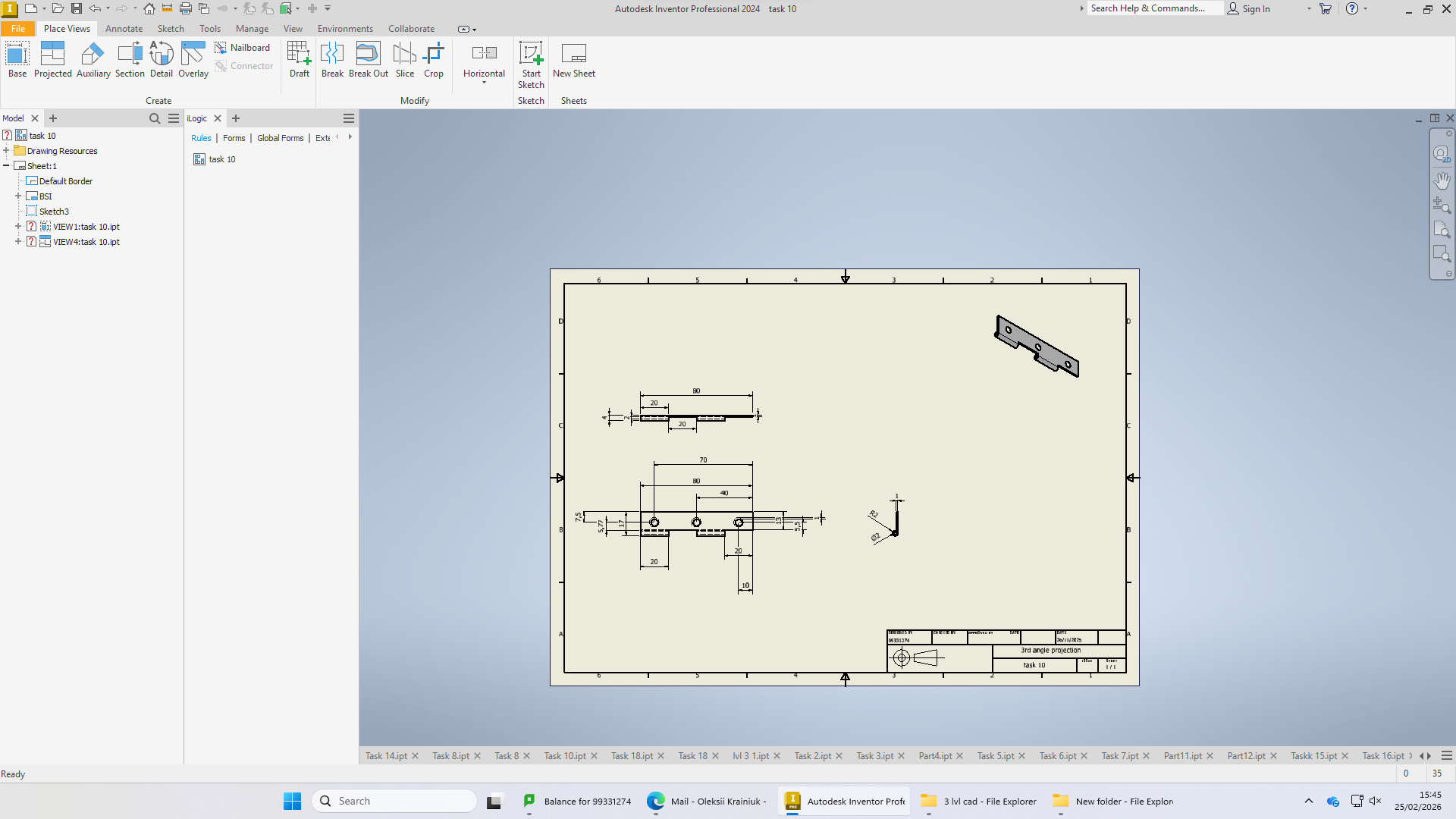The width and height of the screenshot is (1456, 819).
Task: Open Windows Start menu
Action: coord(292,801)
